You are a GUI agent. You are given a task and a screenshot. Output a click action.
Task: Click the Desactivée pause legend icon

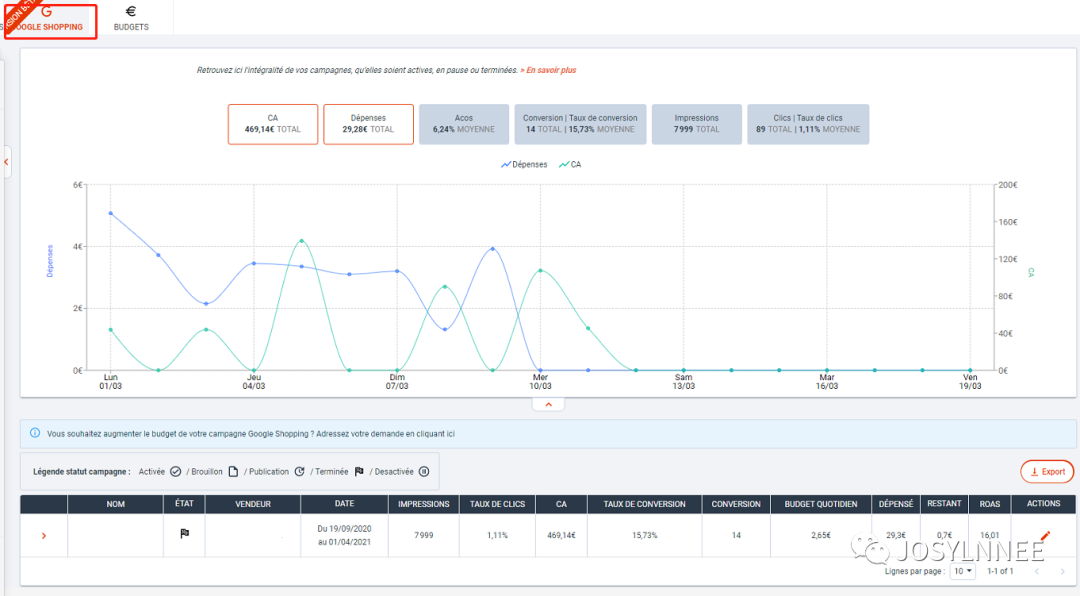tap(423, 471)
